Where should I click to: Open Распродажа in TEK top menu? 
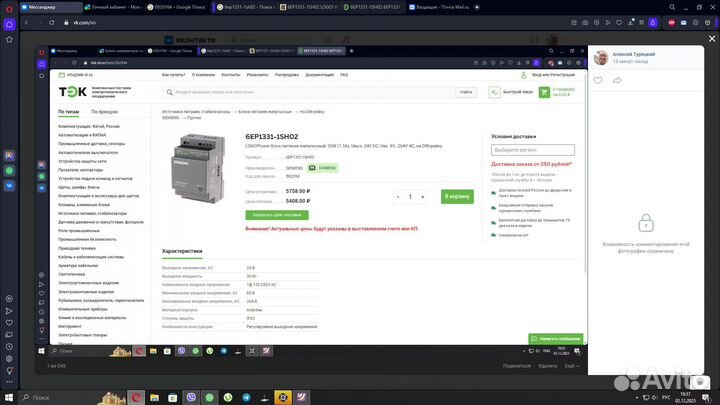(x=287, y=74)
